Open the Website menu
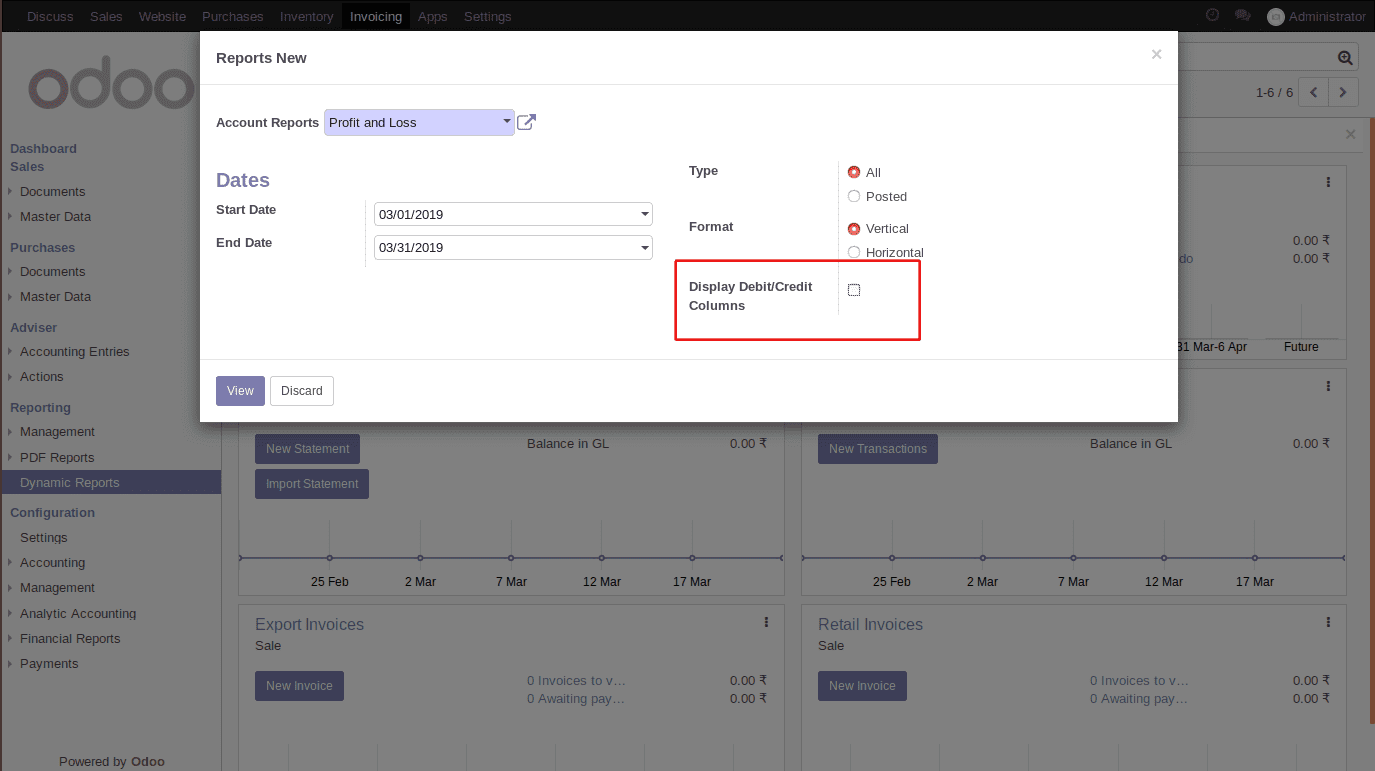1375x771 pixels. pyautogui.click(x=162, y=16)
